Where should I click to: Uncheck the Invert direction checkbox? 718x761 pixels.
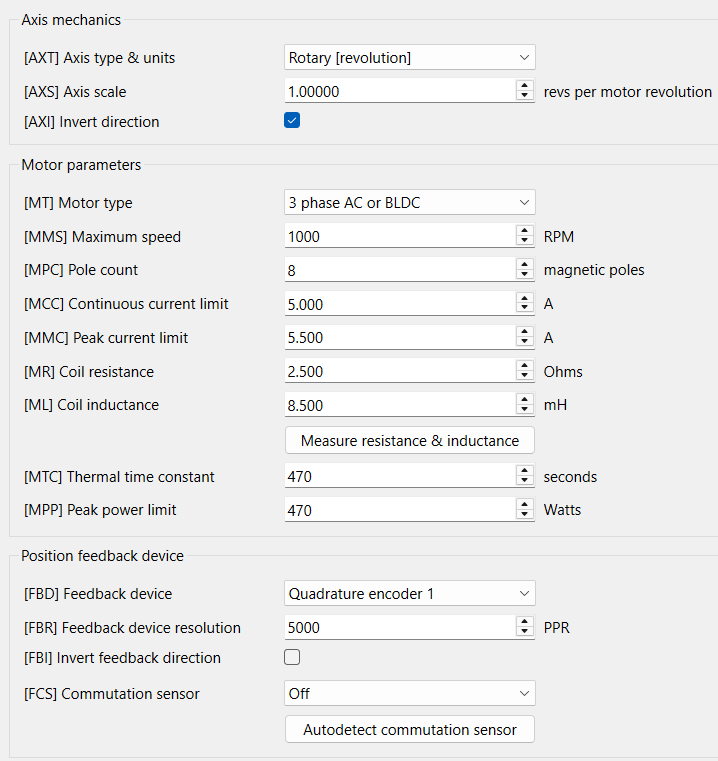tap(292, 121)
